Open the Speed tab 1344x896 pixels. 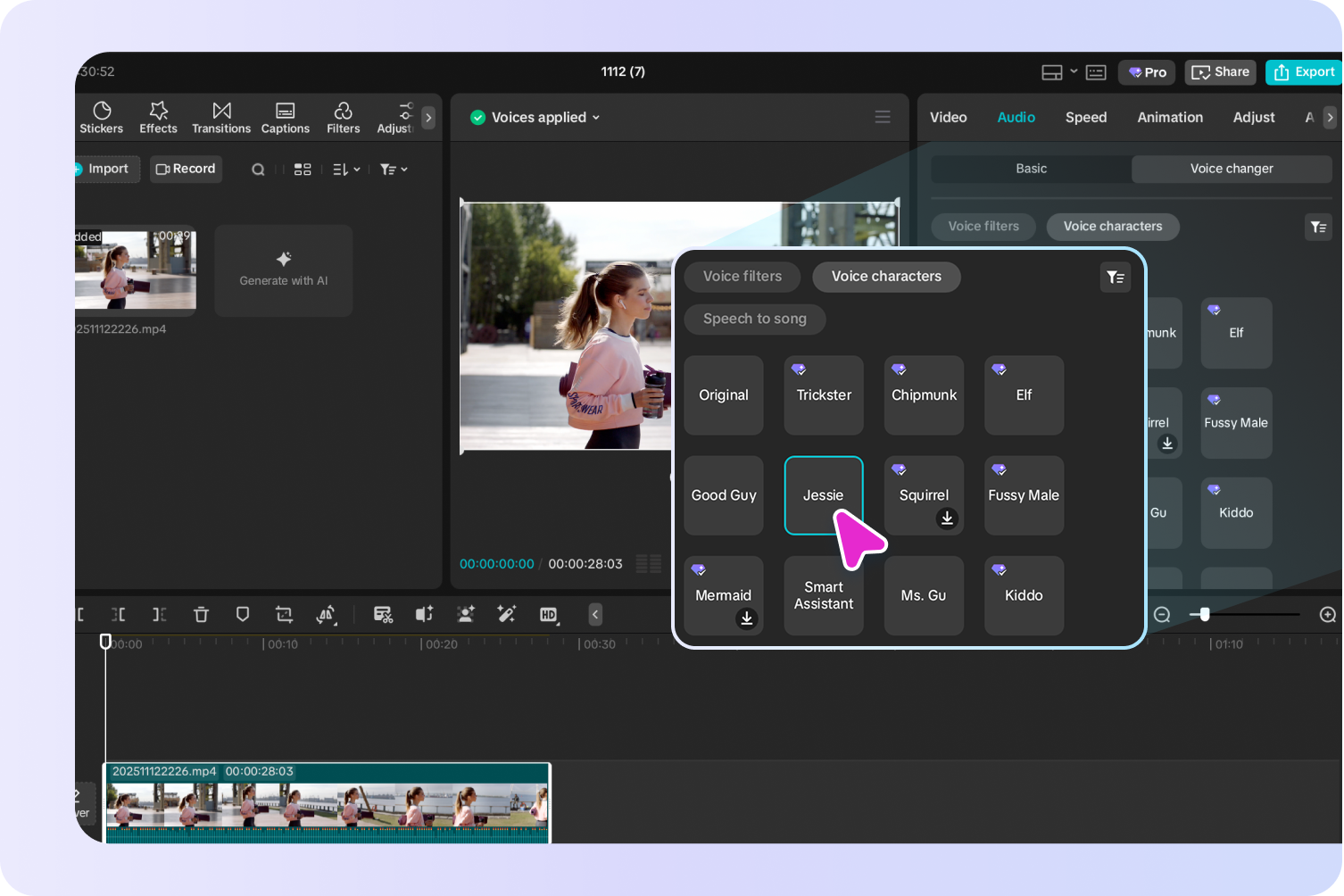(x=1086, y=117)
